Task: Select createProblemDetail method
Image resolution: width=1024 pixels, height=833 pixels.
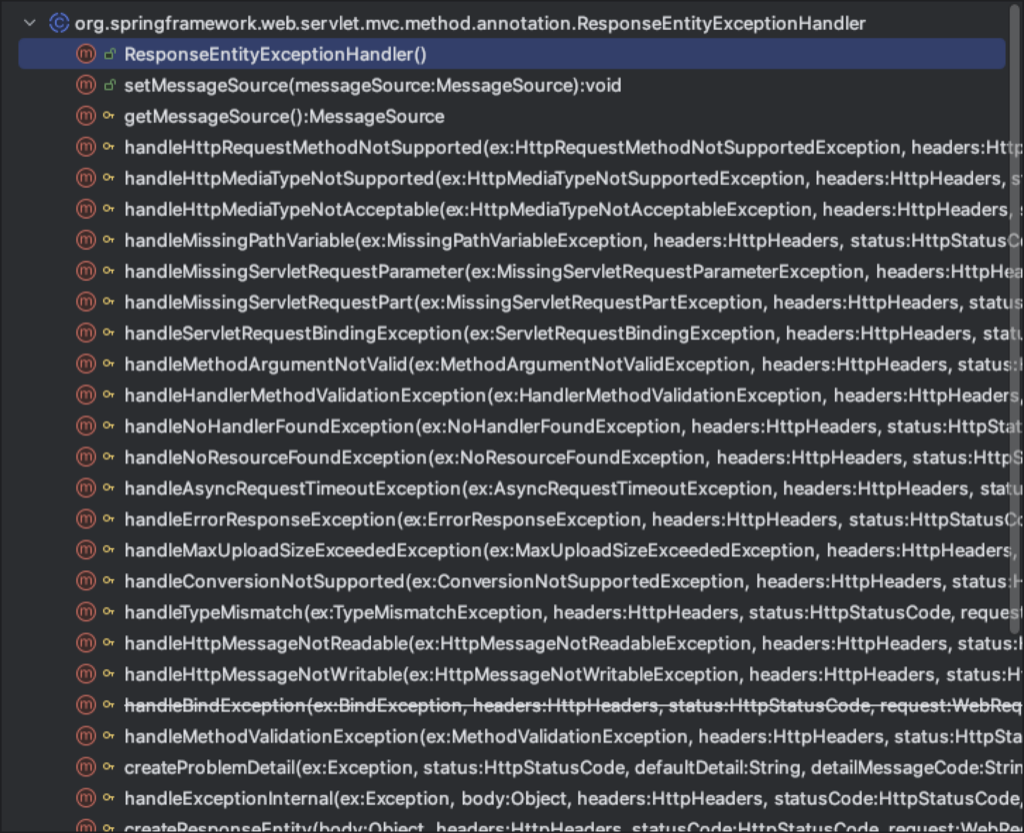Action: click(512, 767)
